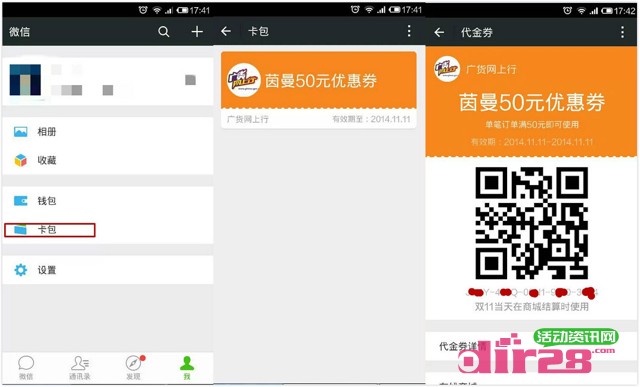The height and width of the screenshot is (387, 640).
Task: Tap the search magnifier in WeChat header
Action: pos(164,32)
